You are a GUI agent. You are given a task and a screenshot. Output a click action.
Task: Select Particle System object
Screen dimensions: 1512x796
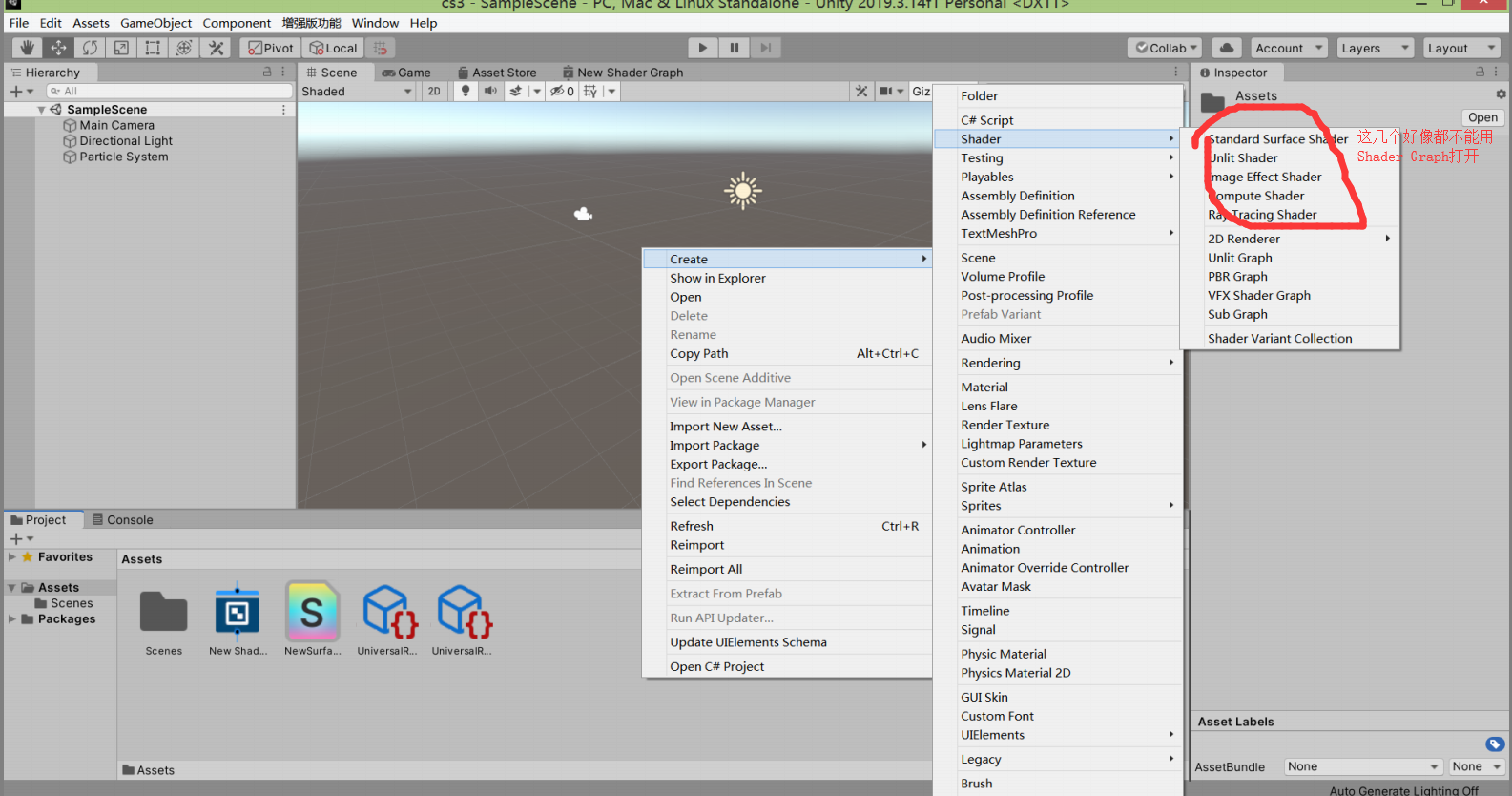coord(124,157)
